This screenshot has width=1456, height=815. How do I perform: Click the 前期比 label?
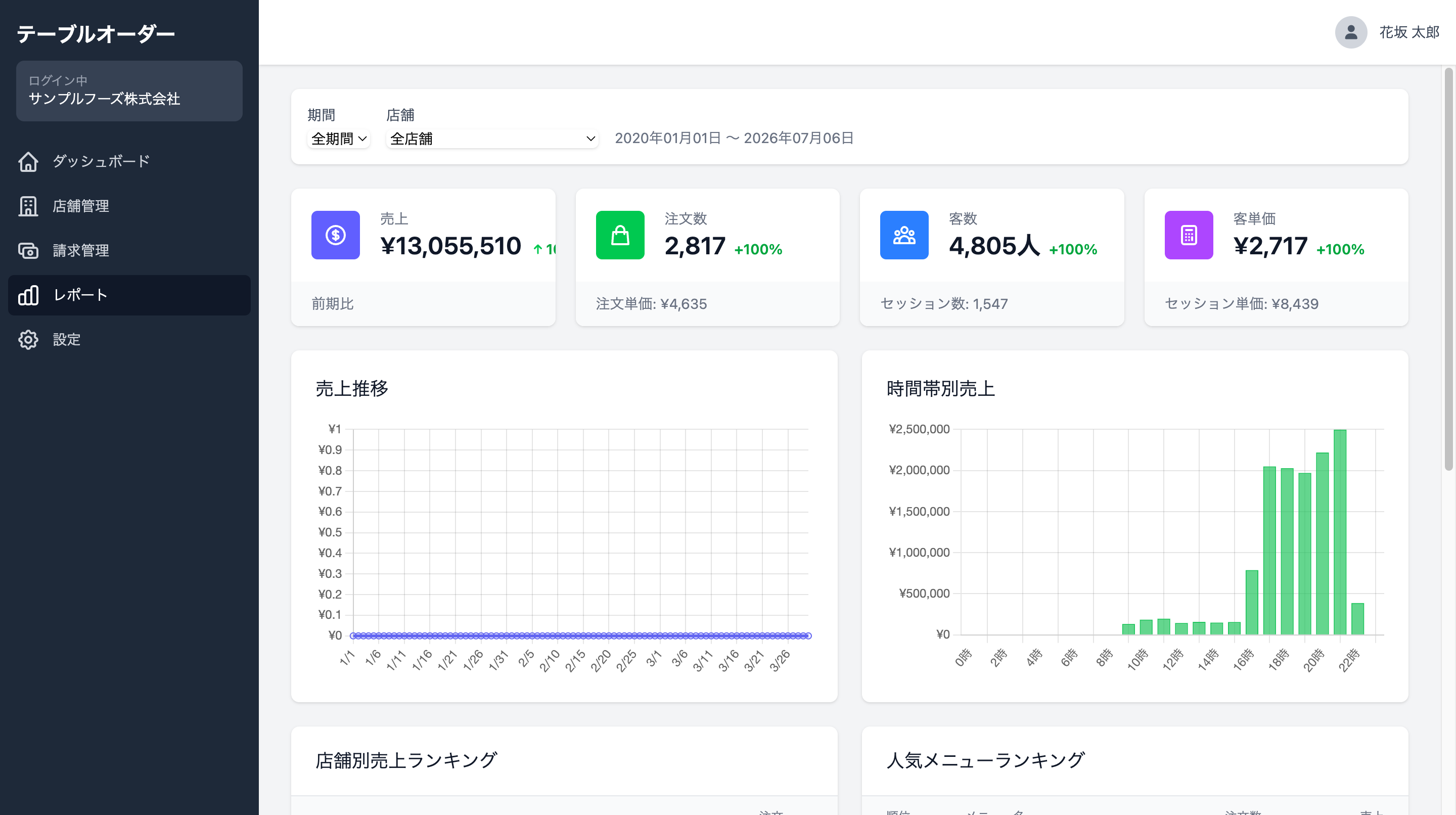coord(332,304)
